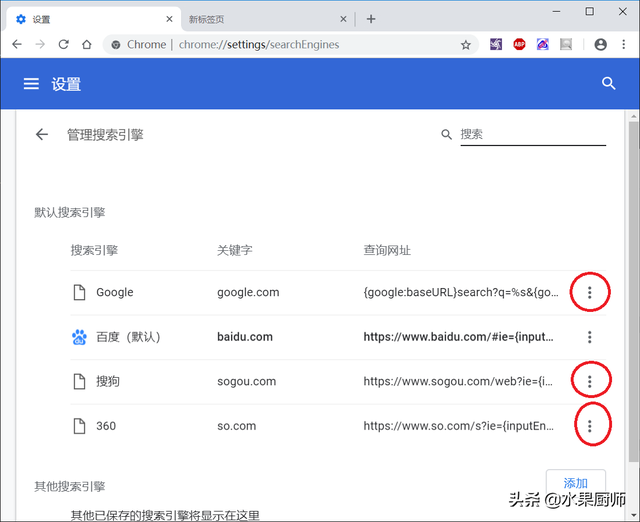The height and width of the screenshot is (522, 640).
Task: Click the 搜狗 engine name
Action: 108,381
